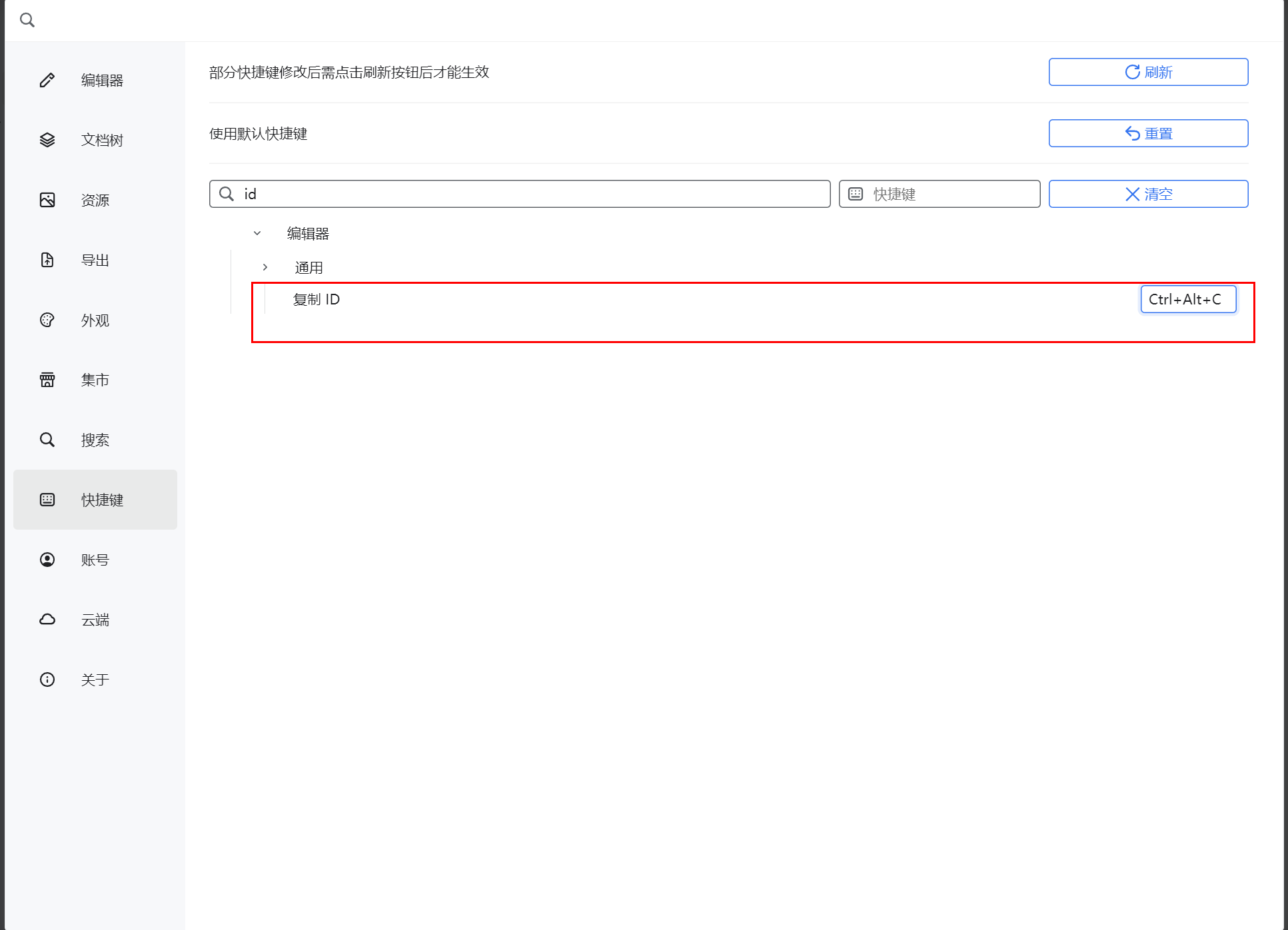Open the 搜索 settings tab
The image size is (1288, 930).
pos(95,440)
